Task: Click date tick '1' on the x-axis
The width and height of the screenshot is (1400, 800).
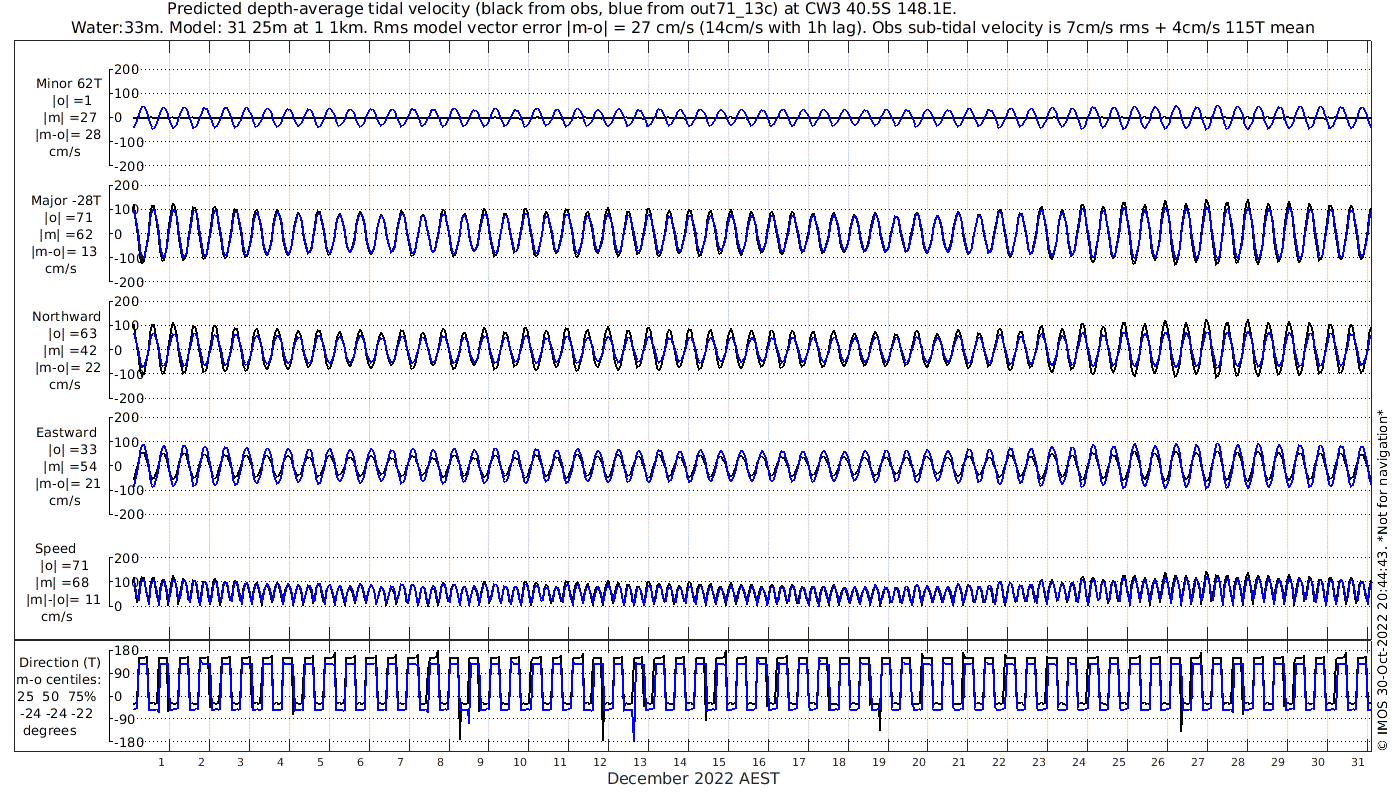Action: [x=161, y=762]
